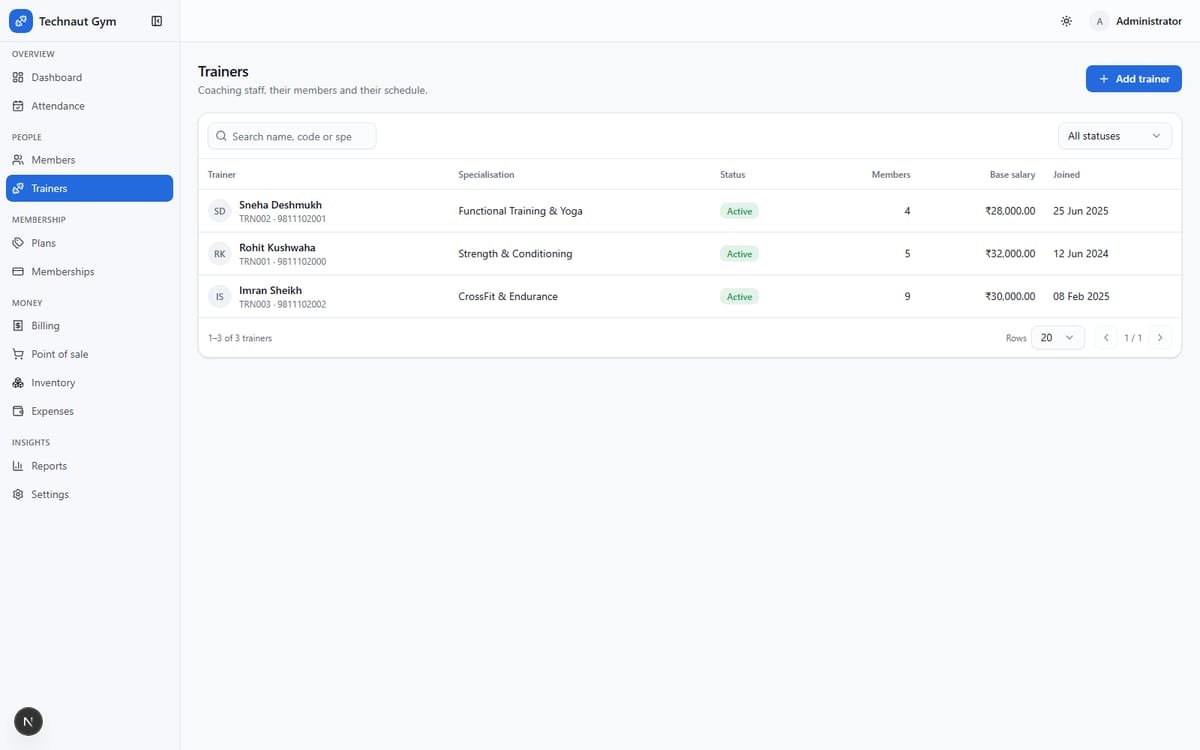This screenshot has height=750, width=1200.
Task: Click the Plans tag icon
Action: pos(18,243)
